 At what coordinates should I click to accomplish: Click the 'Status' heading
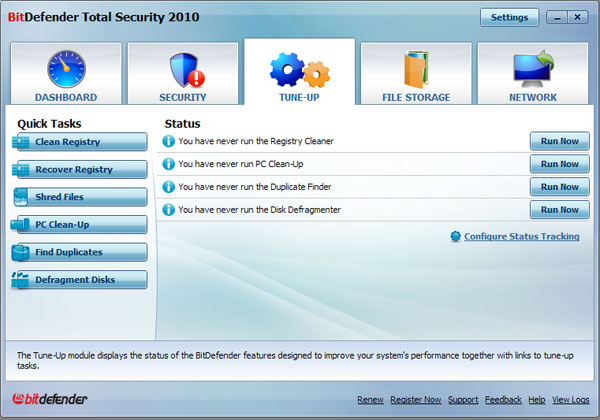point(183,124)
